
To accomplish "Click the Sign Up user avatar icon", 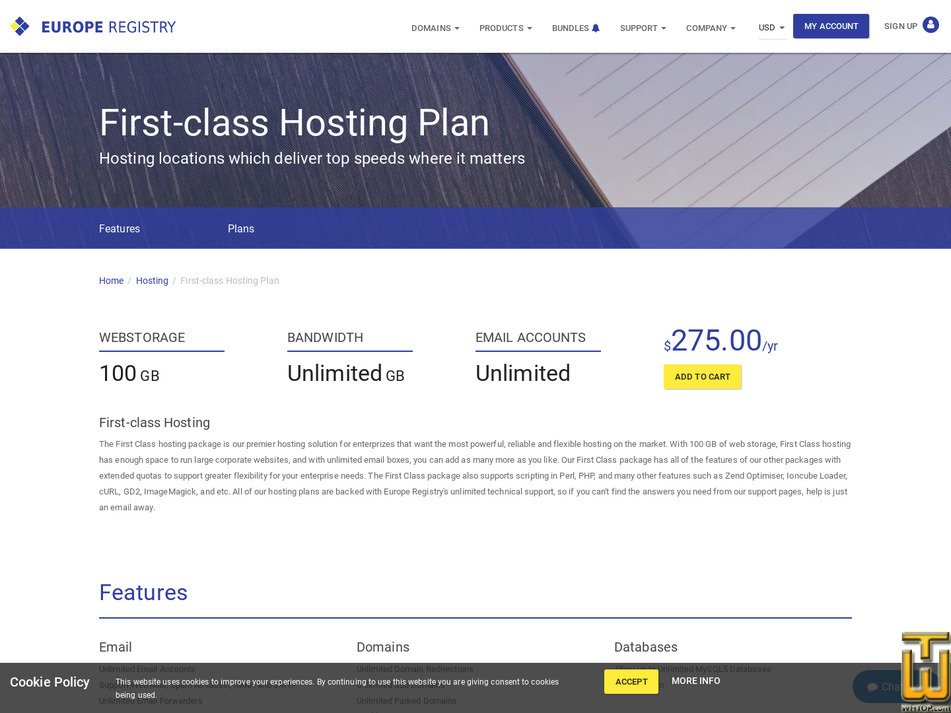I will click(x=930, y=25).
